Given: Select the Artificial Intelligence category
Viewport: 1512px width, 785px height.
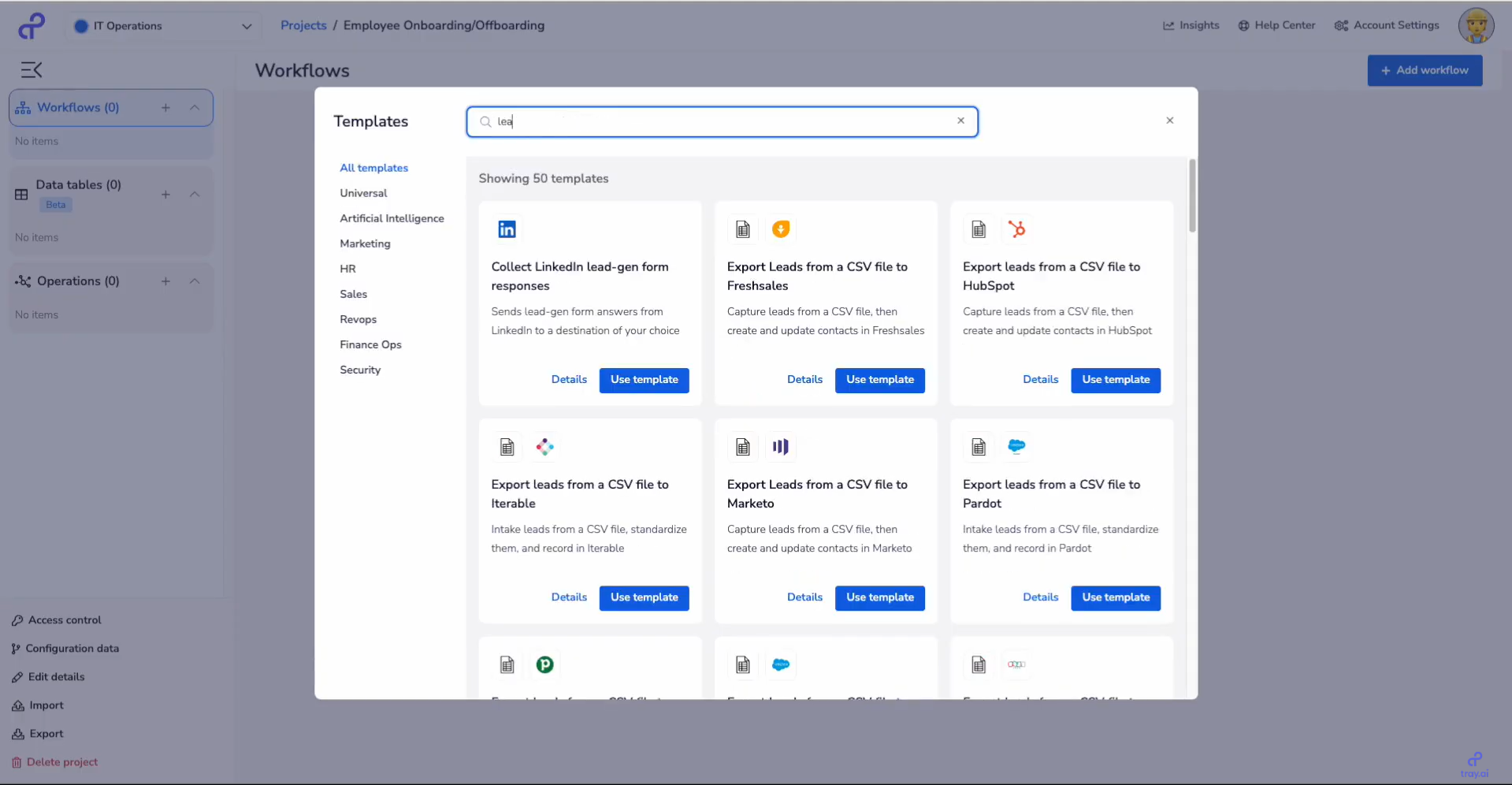Looking at the screenshot, I should [x=392, y=218].
